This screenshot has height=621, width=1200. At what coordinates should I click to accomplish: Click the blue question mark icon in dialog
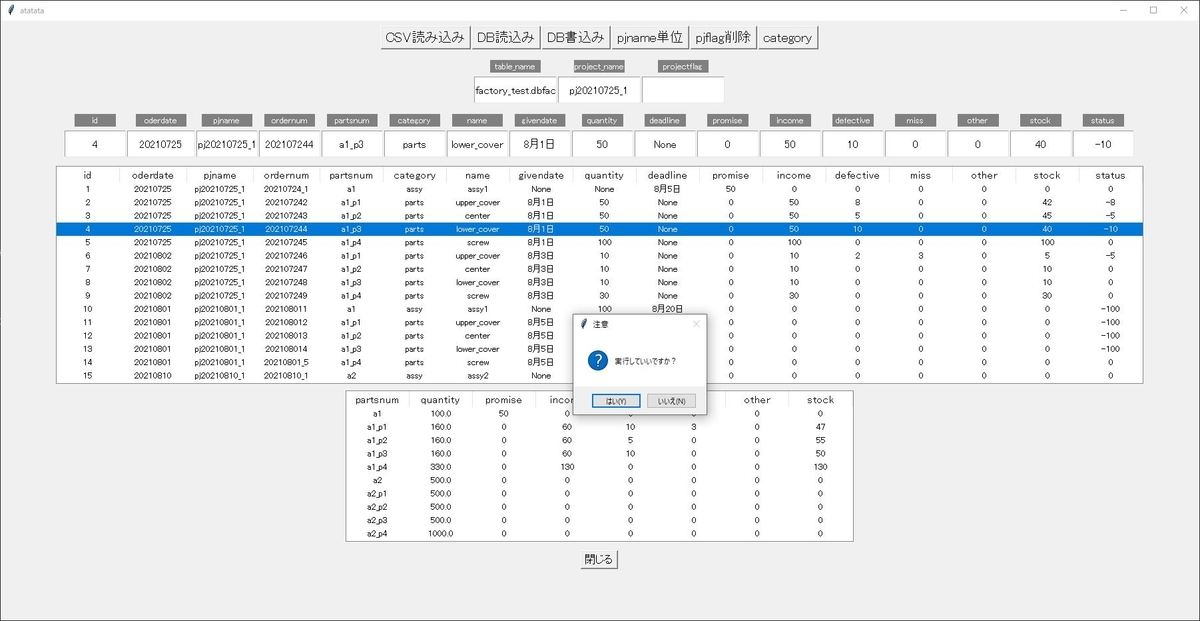pos(598,361)
